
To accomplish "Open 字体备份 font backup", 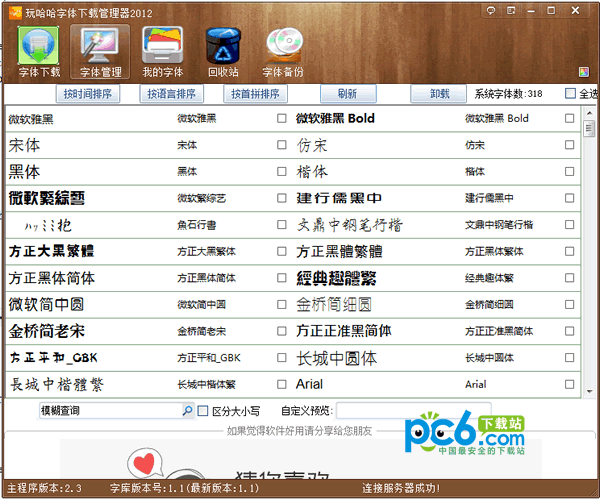I will pos(283,51).
